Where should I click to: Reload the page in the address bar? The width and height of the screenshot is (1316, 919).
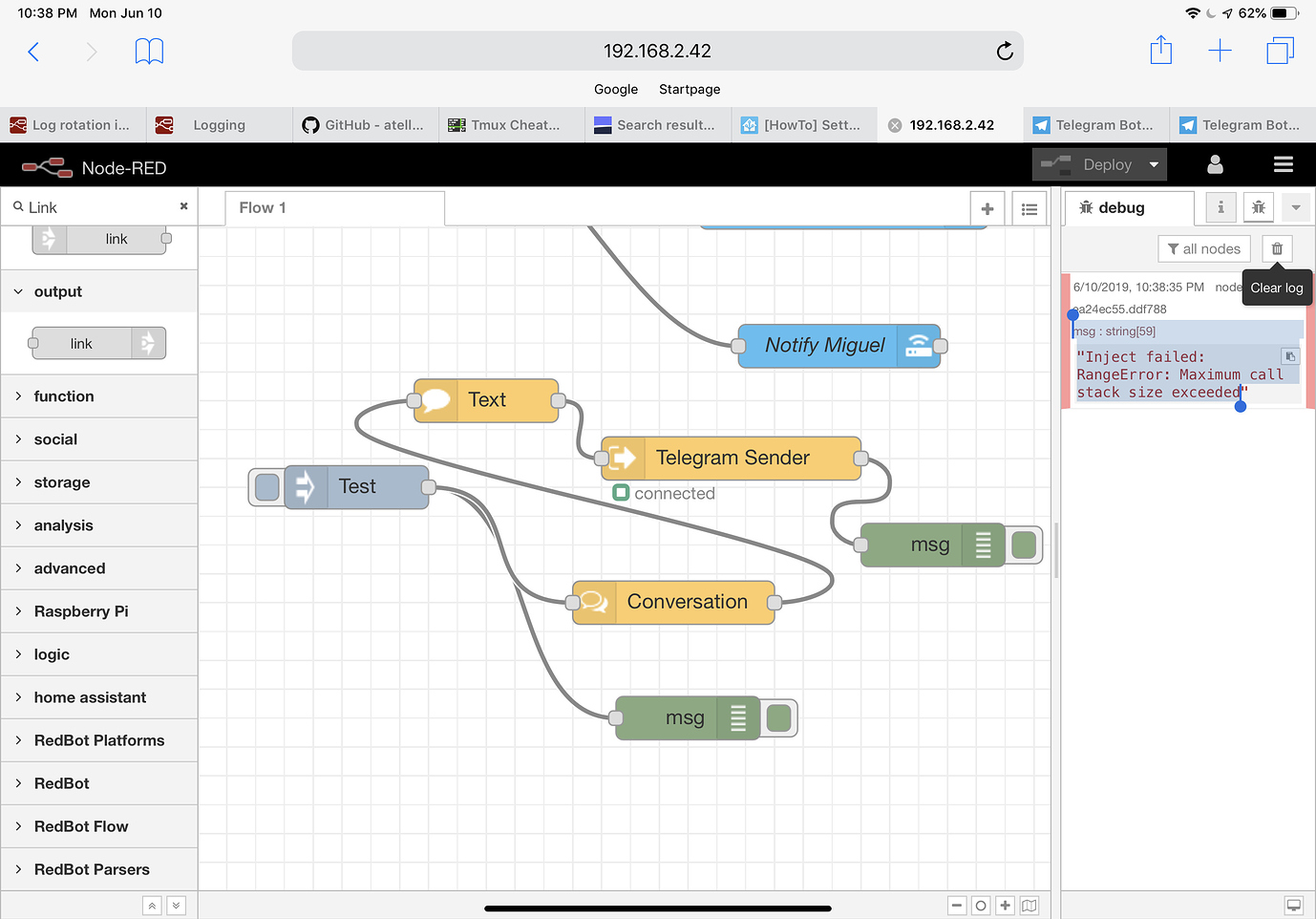pos(1005,51)
